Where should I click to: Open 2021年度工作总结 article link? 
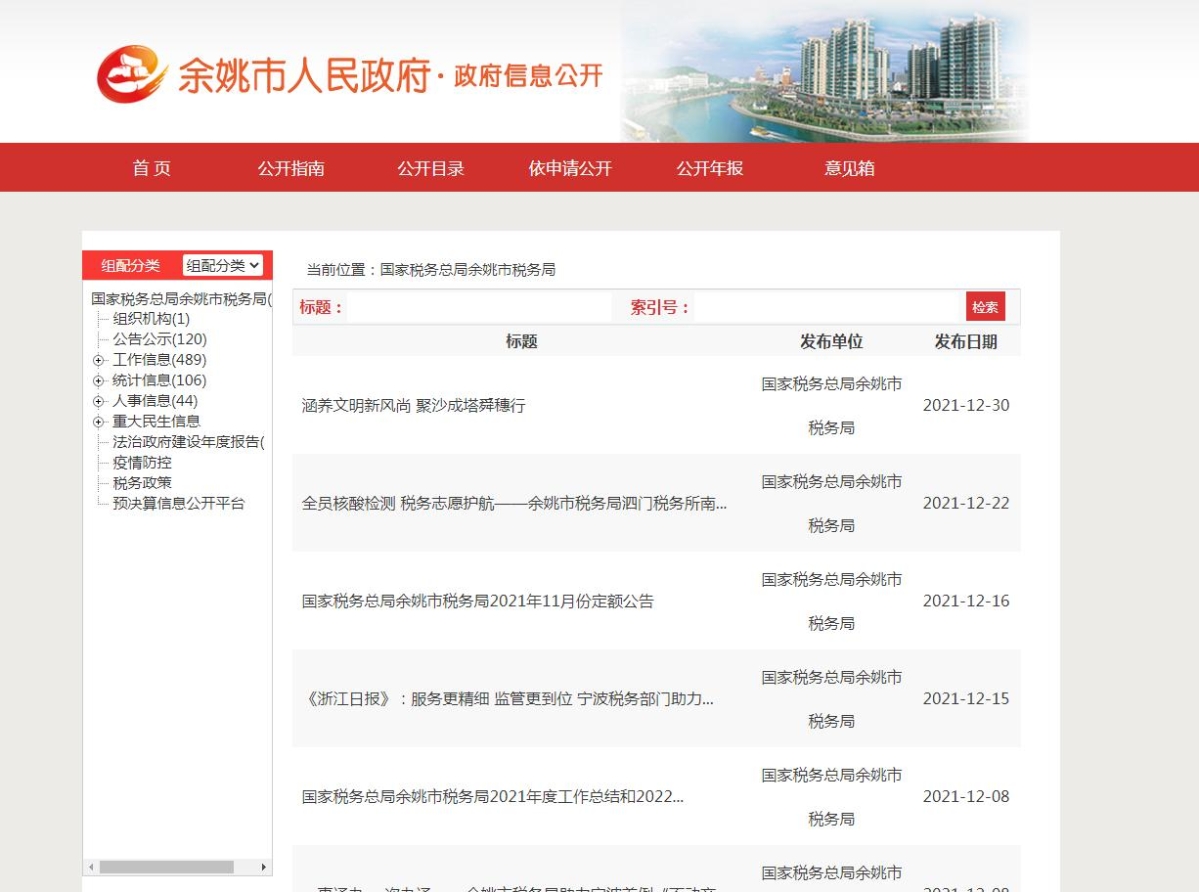[492, 797]
